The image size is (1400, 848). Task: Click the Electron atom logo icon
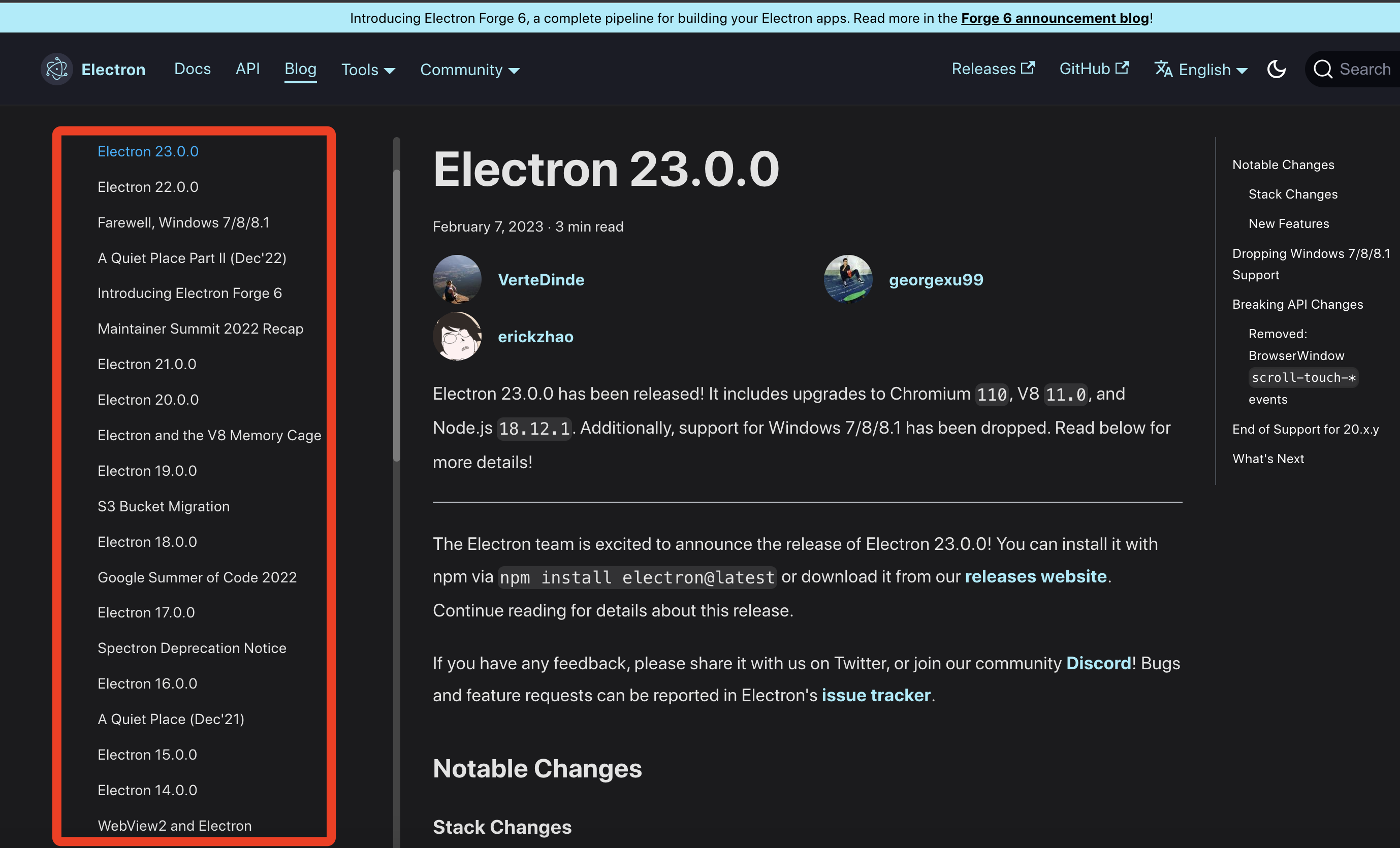(56, 69)
